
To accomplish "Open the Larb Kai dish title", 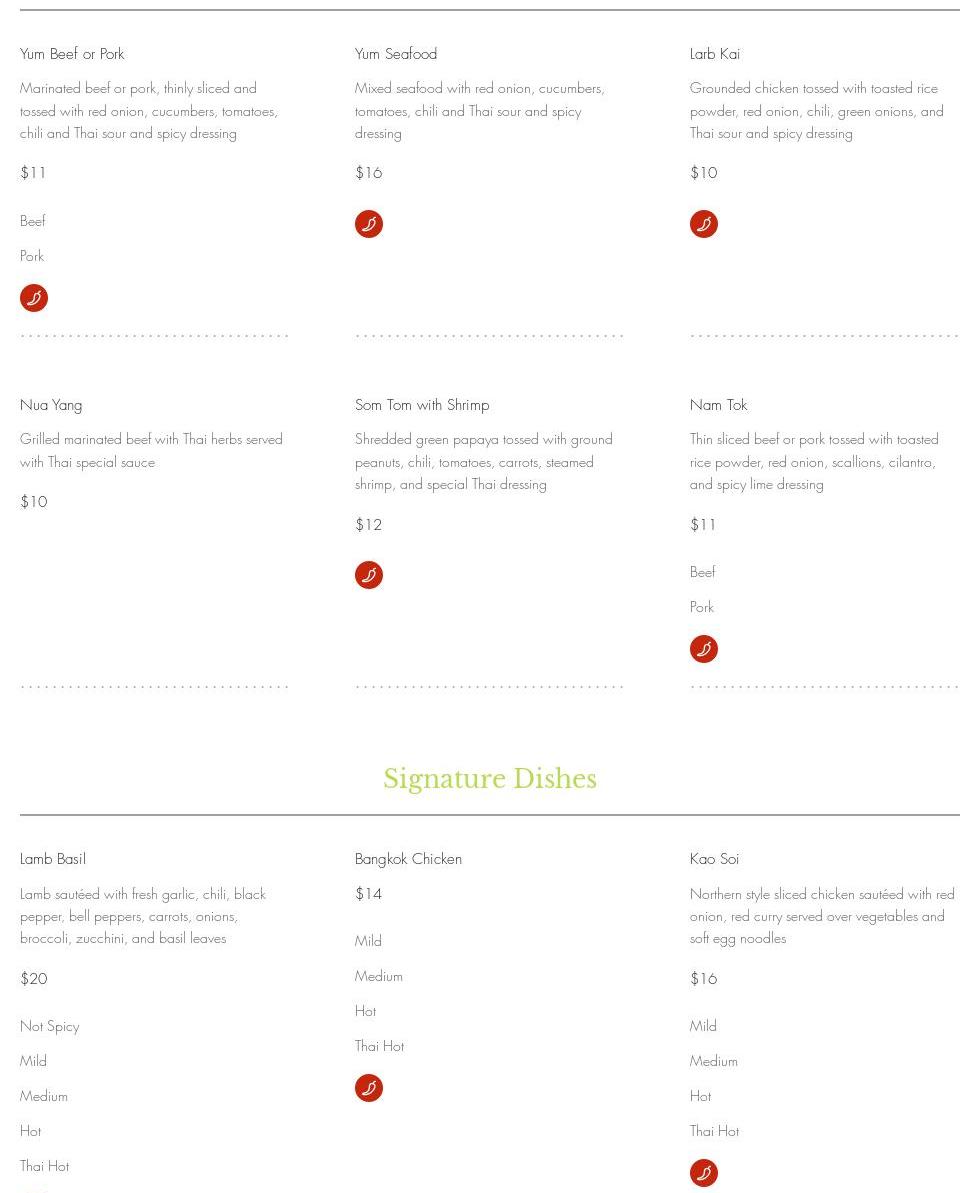I will tap(715, 54).
